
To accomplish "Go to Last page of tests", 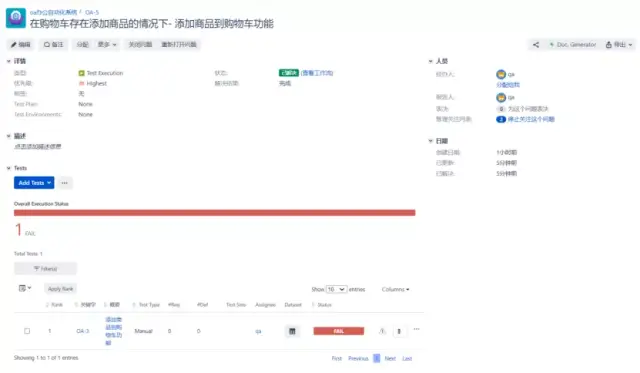I will point(407,358).
